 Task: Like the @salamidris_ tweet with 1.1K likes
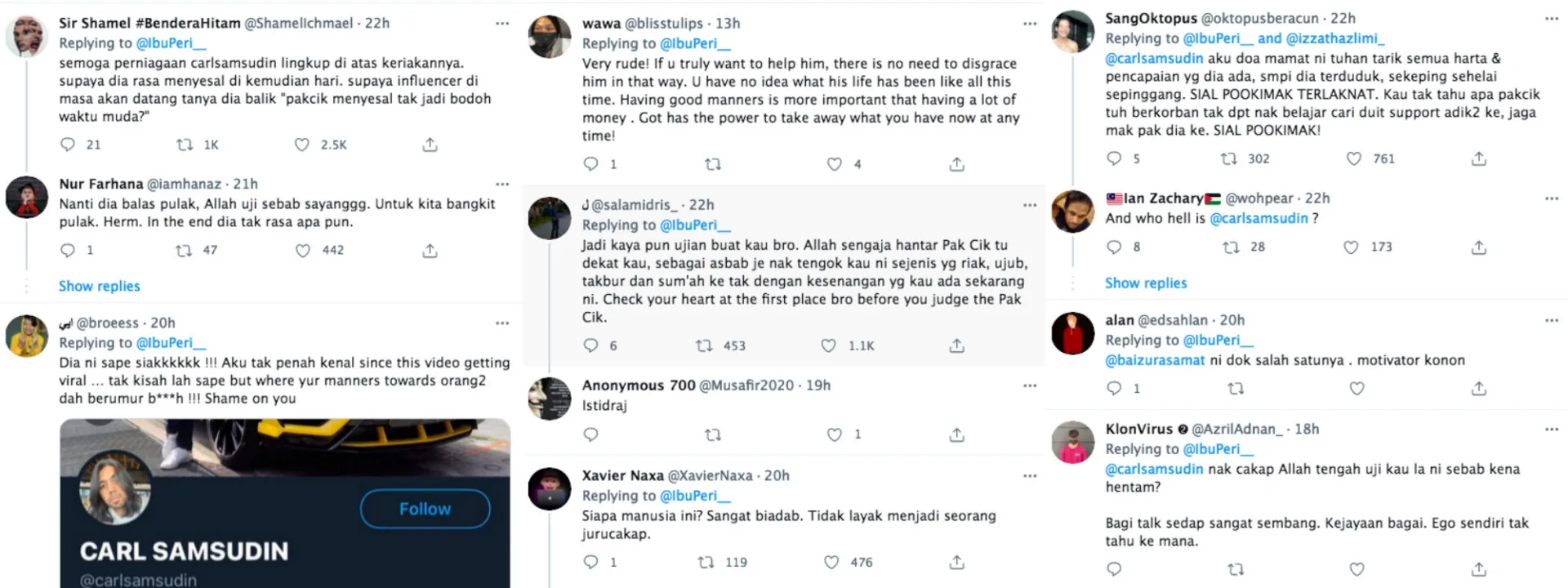[x=828, y=345]
